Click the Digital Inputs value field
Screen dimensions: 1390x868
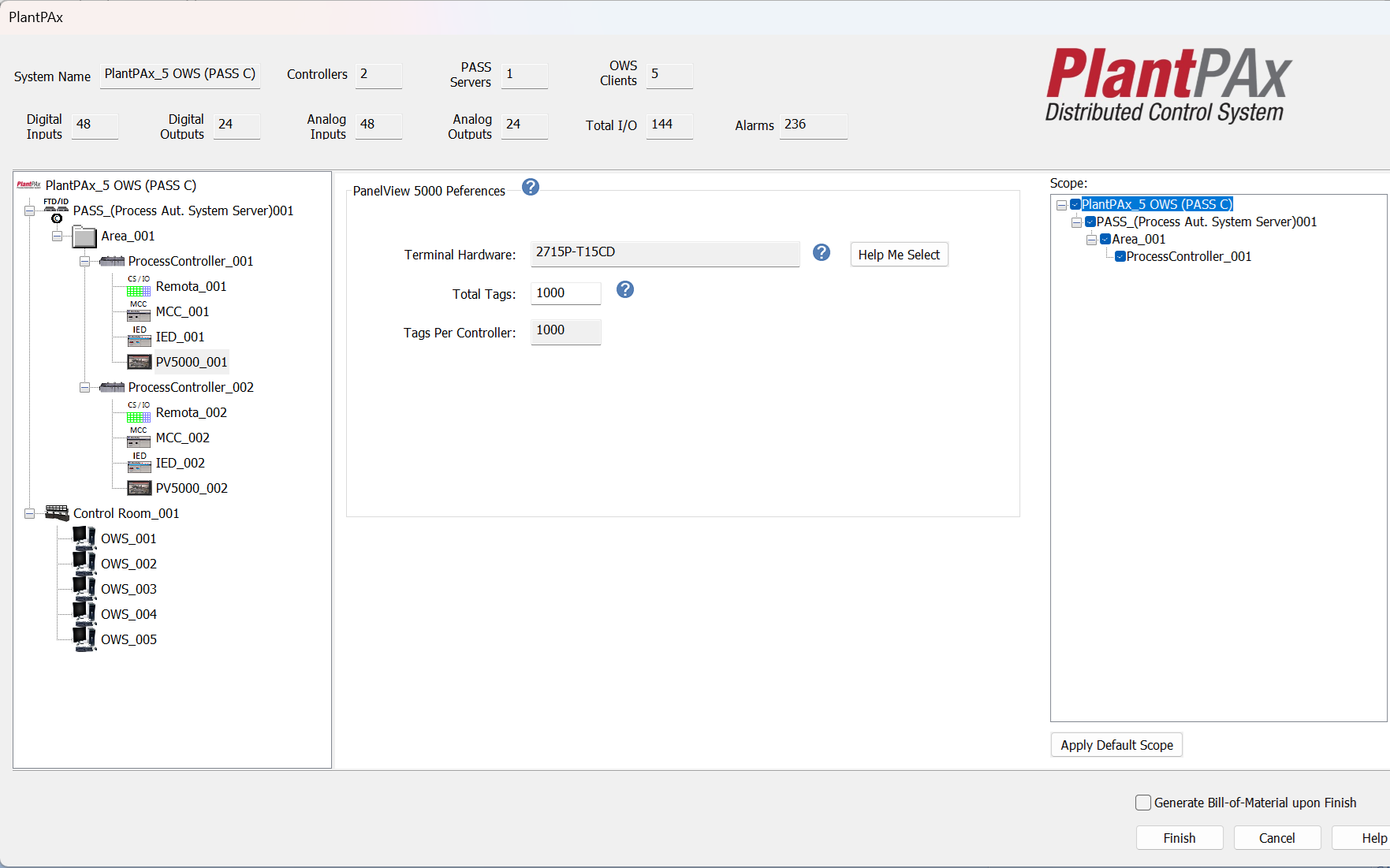[95, 126]
